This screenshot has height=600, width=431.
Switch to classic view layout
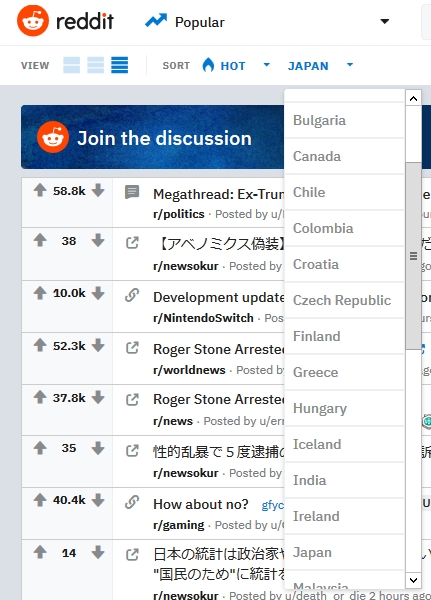95,65
